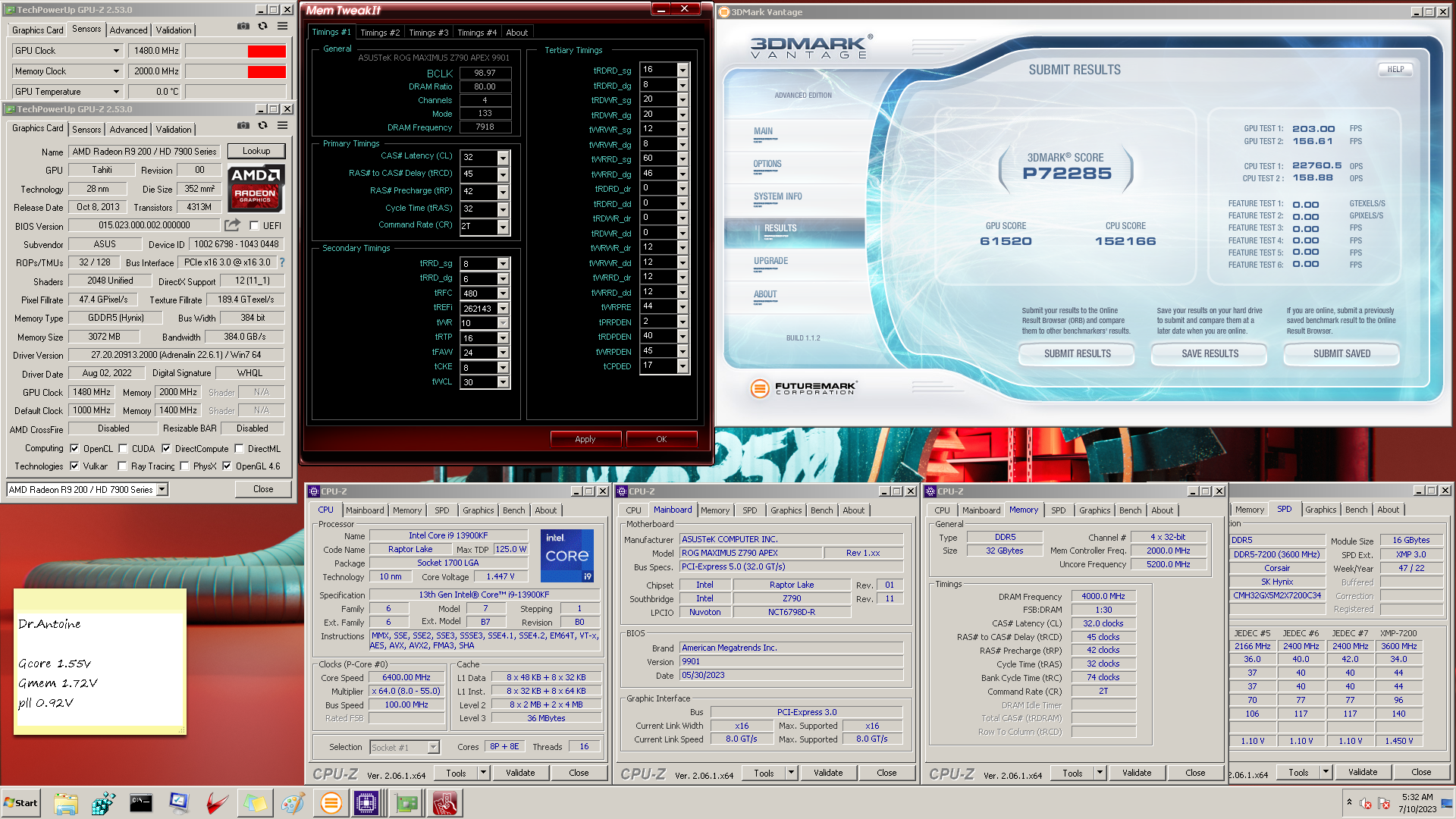Screen dimensions: 1456x819
Task: Open tREFi value dropdown
Action: tap(503, 309)
